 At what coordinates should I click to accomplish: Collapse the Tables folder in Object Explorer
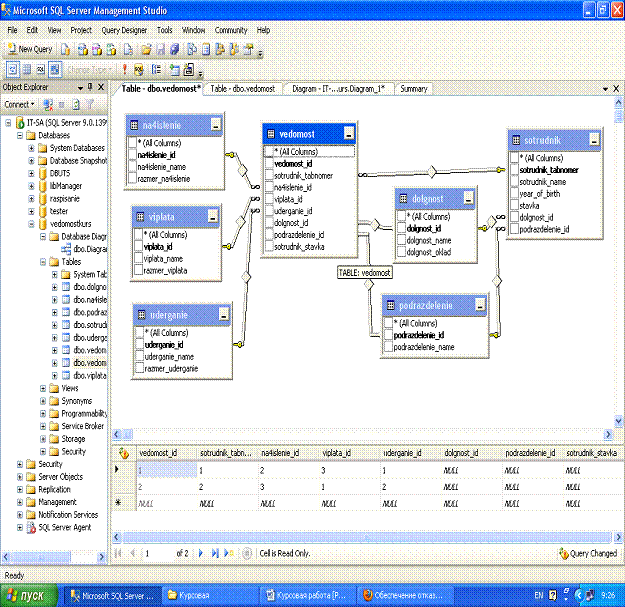pos(43,261)
